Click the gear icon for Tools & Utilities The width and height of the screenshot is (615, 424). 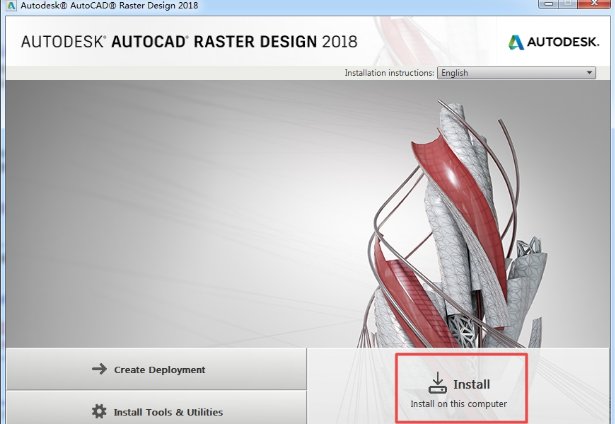[99, 411]
